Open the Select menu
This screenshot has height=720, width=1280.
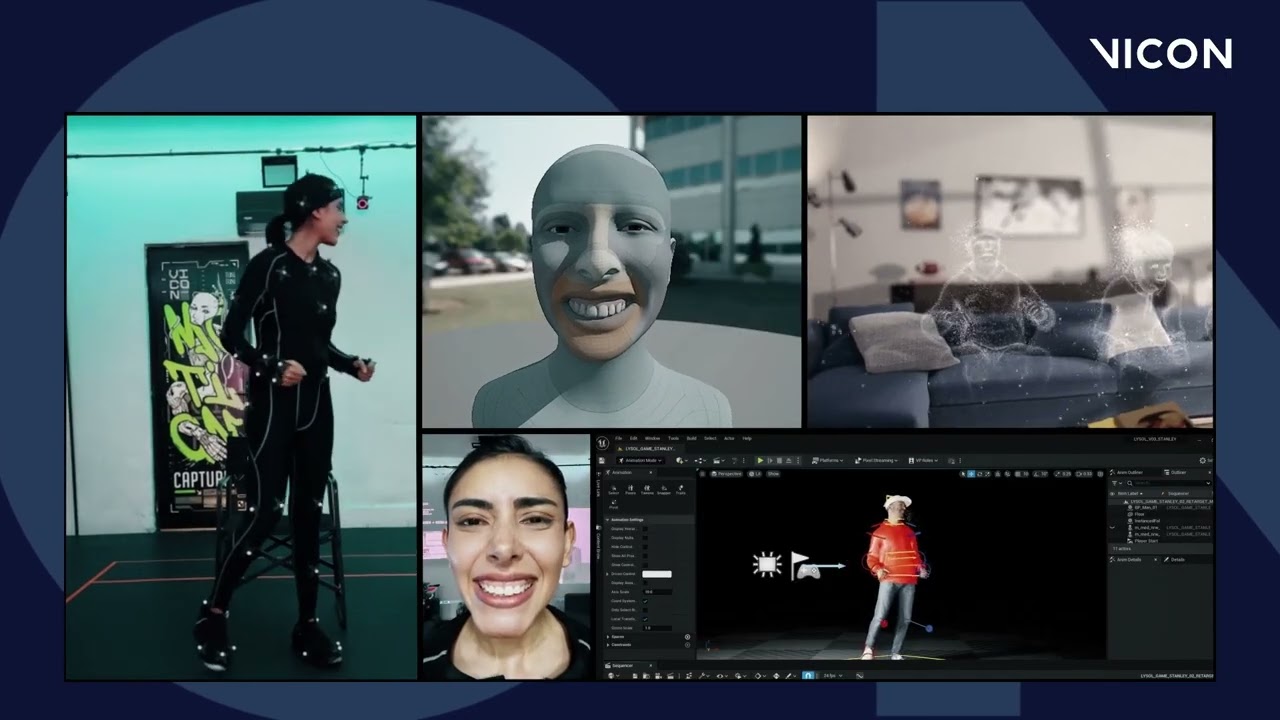[710, 438]
